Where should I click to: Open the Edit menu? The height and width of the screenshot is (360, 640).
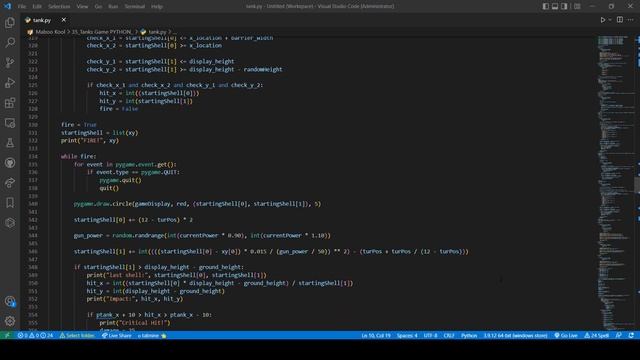pos(37,7)
